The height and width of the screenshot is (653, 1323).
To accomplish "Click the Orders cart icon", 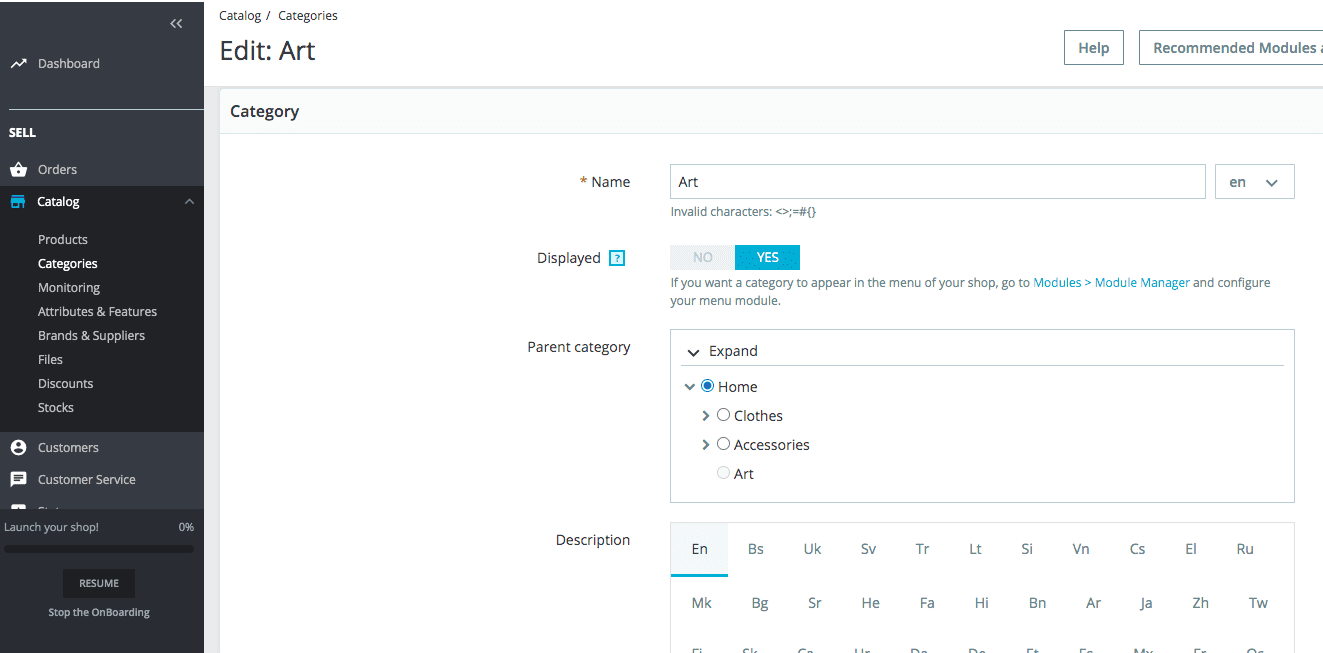I will [17, 169].
